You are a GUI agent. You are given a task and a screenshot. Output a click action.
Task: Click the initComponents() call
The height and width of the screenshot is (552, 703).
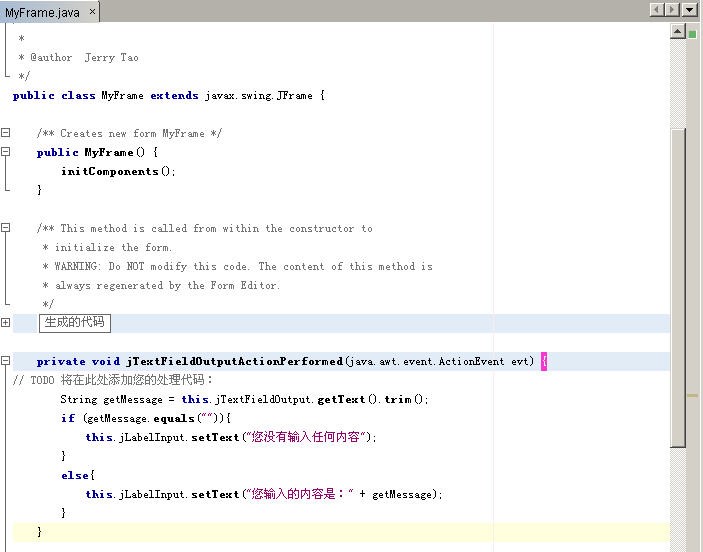(118, 171)
